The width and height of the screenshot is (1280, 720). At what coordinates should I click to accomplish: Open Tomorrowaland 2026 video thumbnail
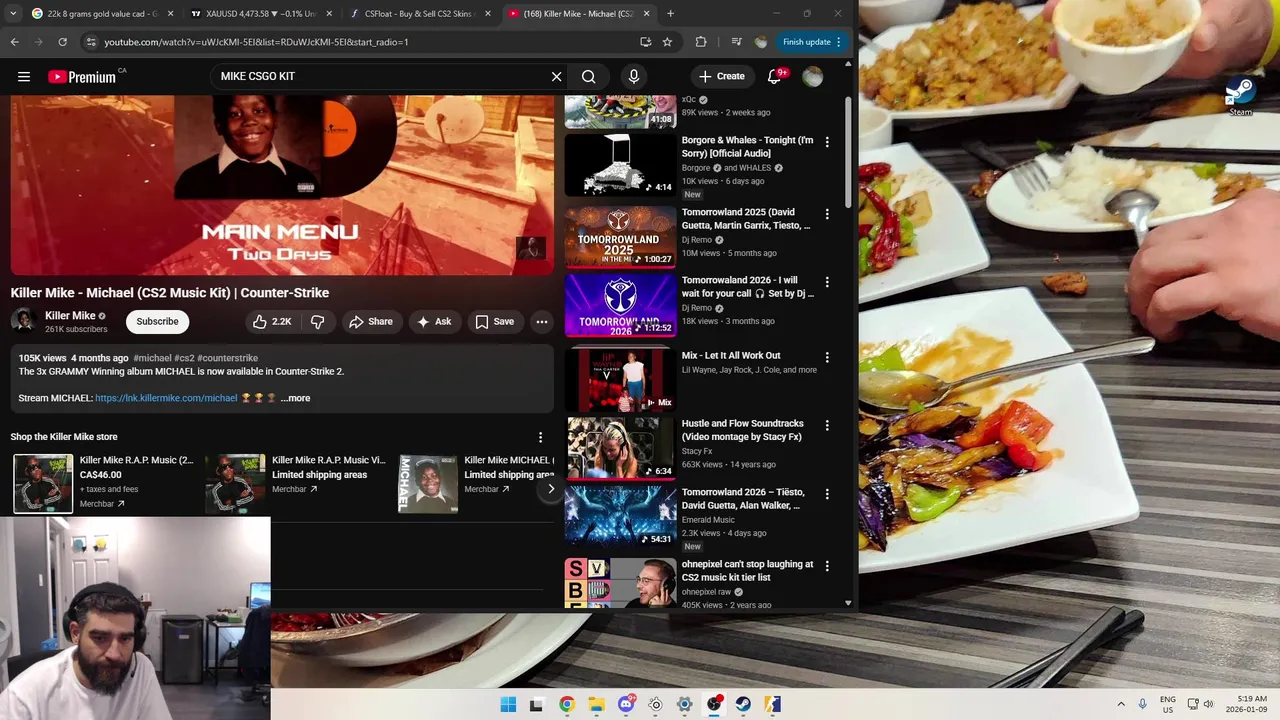coord(620,305)
